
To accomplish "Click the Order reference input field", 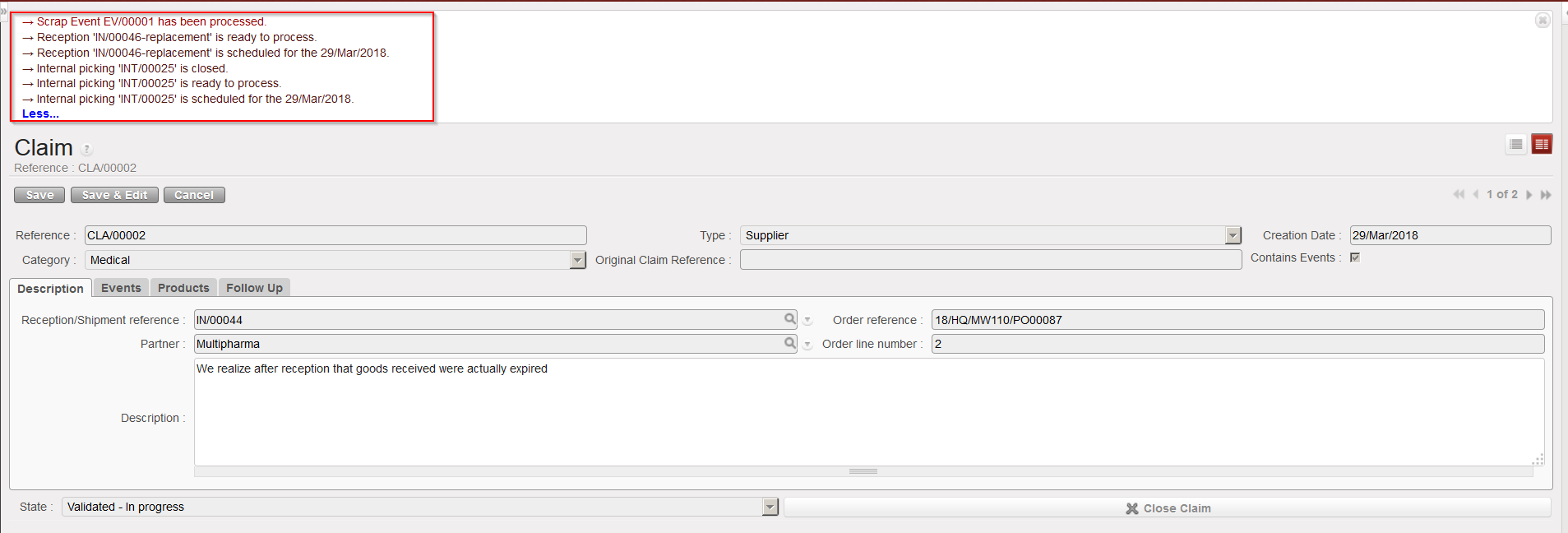I will 1237,320.
